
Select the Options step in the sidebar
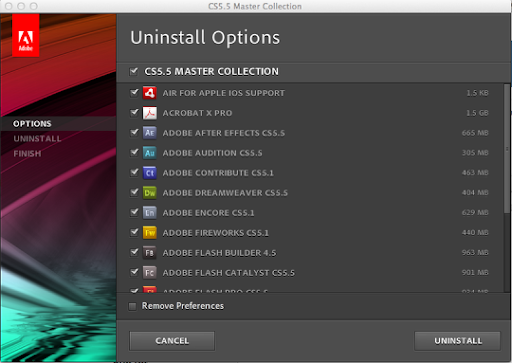(x=32, y=124)
